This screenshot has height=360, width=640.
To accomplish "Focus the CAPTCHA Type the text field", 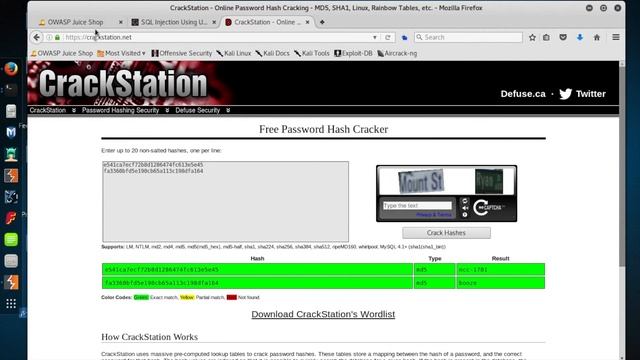I will (417, 205).
